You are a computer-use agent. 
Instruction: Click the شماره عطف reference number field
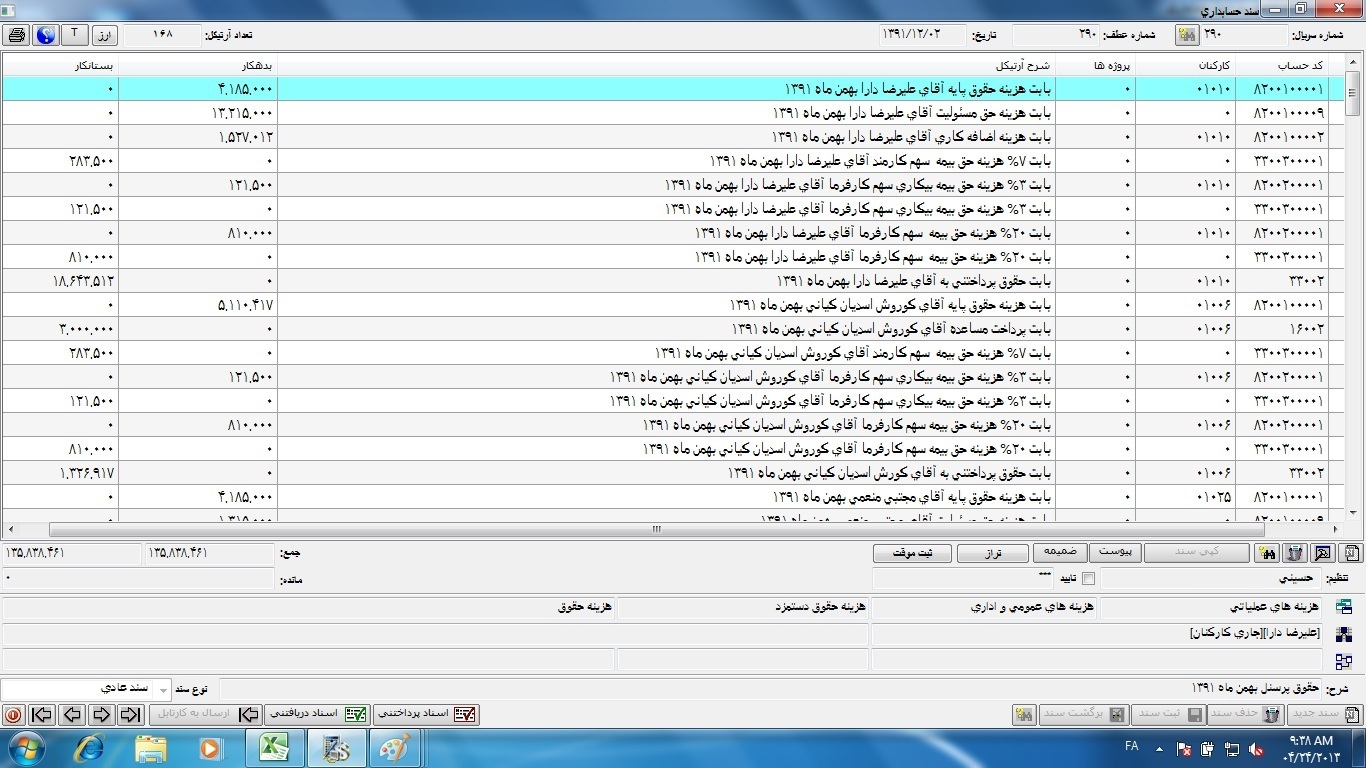click(x=1058, y=34)
